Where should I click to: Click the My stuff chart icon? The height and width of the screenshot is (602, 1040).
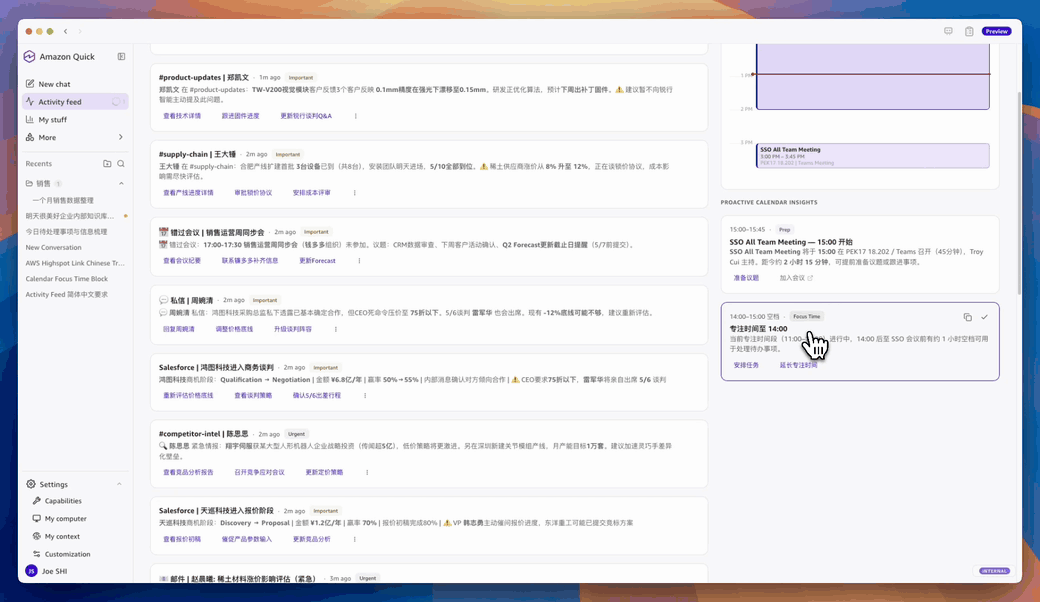pyautogui.click(x=30, y=119)
